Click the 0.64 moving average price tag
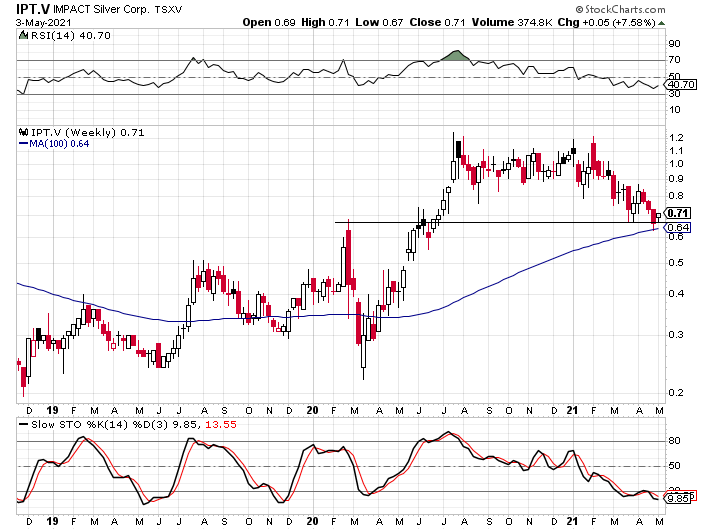This screenshot has height=530, width=705. coord(677,227)
